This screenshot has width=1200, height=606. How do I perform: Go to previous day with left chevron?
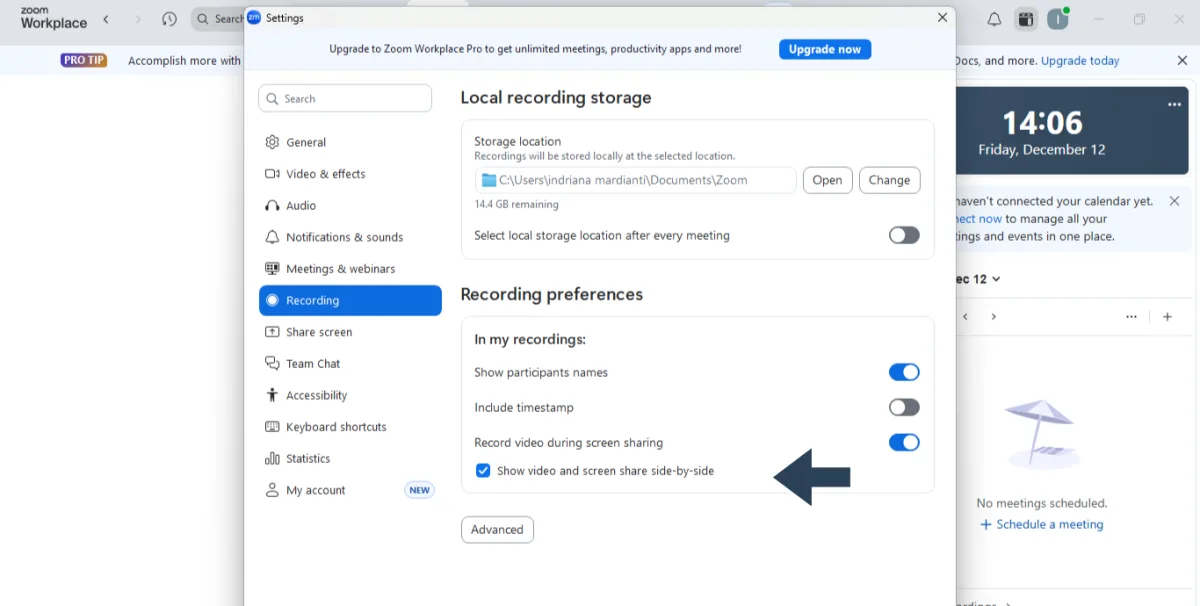[x=965, y=317]
